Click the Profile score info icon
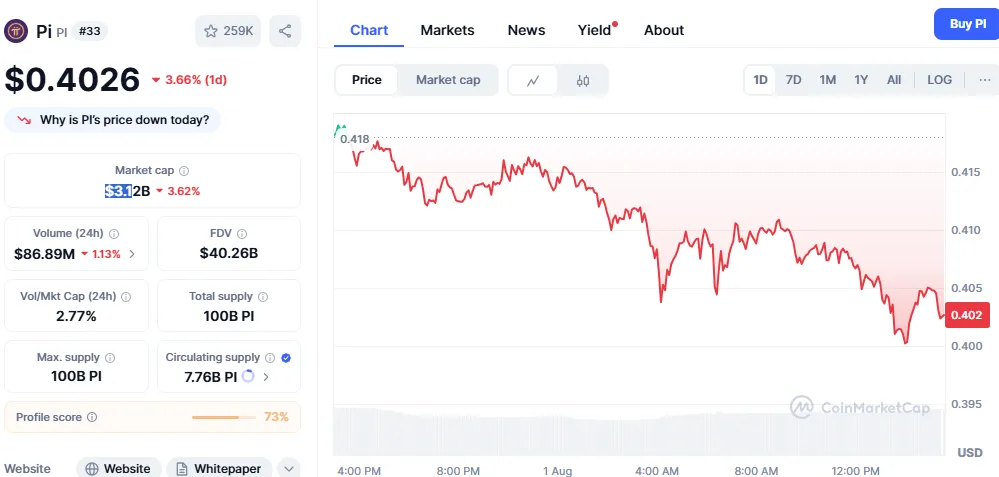Screen dimensions: 999x477 tap(92, 417)
